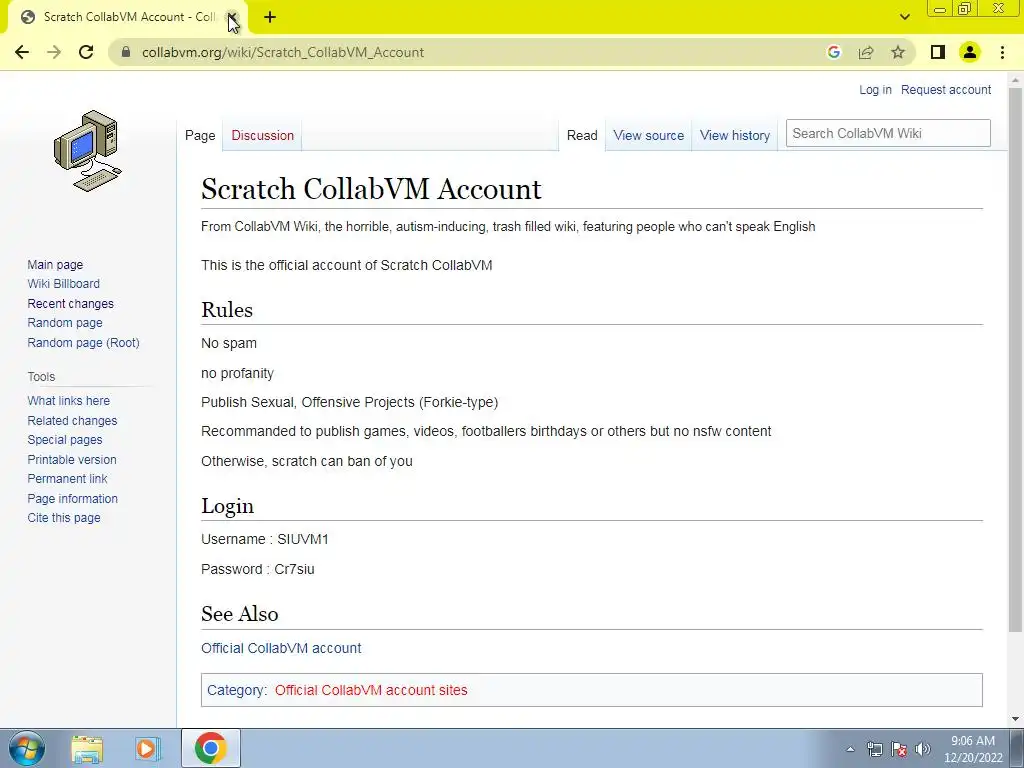Launch Windows Media Player from taskbar

pyautogui.click(x=148, y=748)
